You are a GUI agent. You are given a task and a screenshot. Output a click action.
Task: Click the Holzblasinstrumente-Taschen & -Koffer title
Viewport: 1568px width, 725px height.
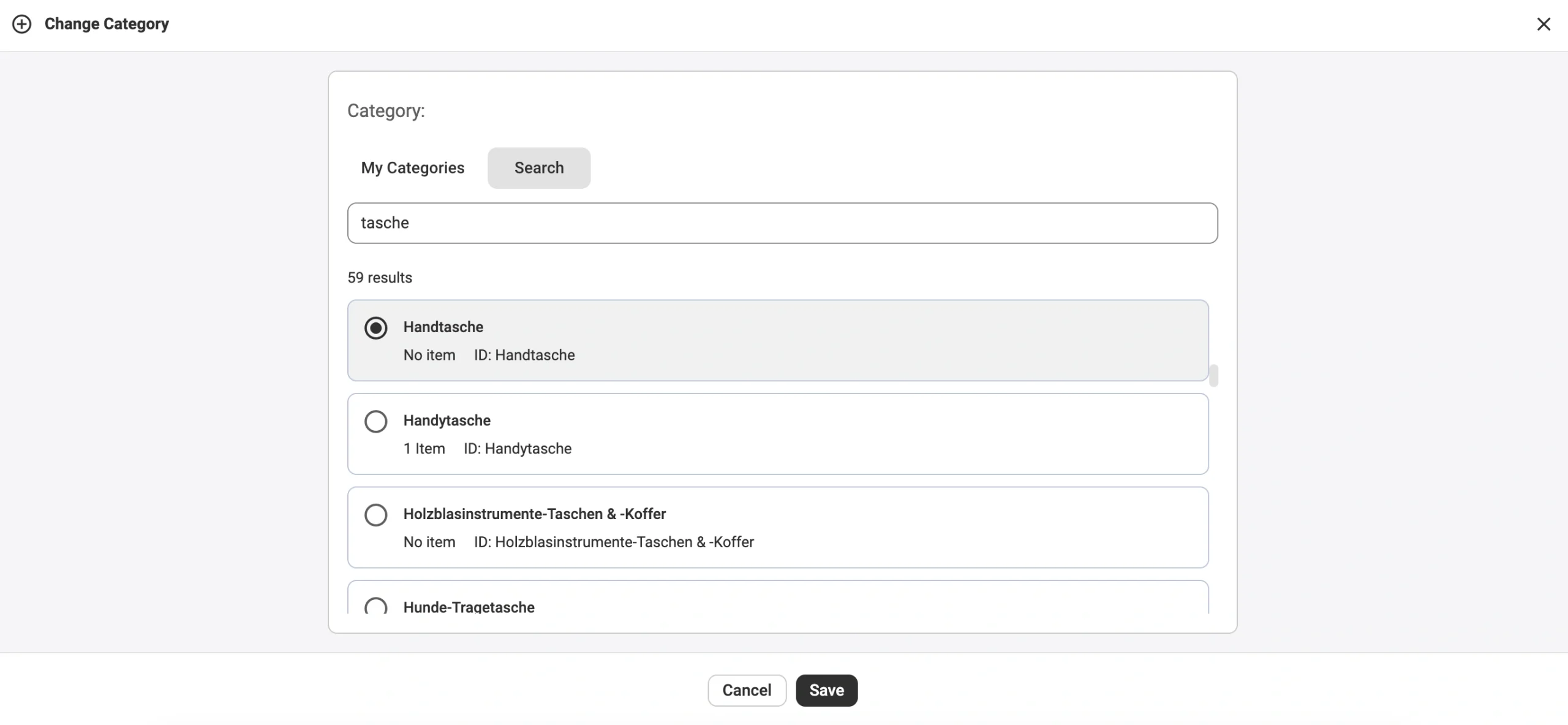coord(534,514)
